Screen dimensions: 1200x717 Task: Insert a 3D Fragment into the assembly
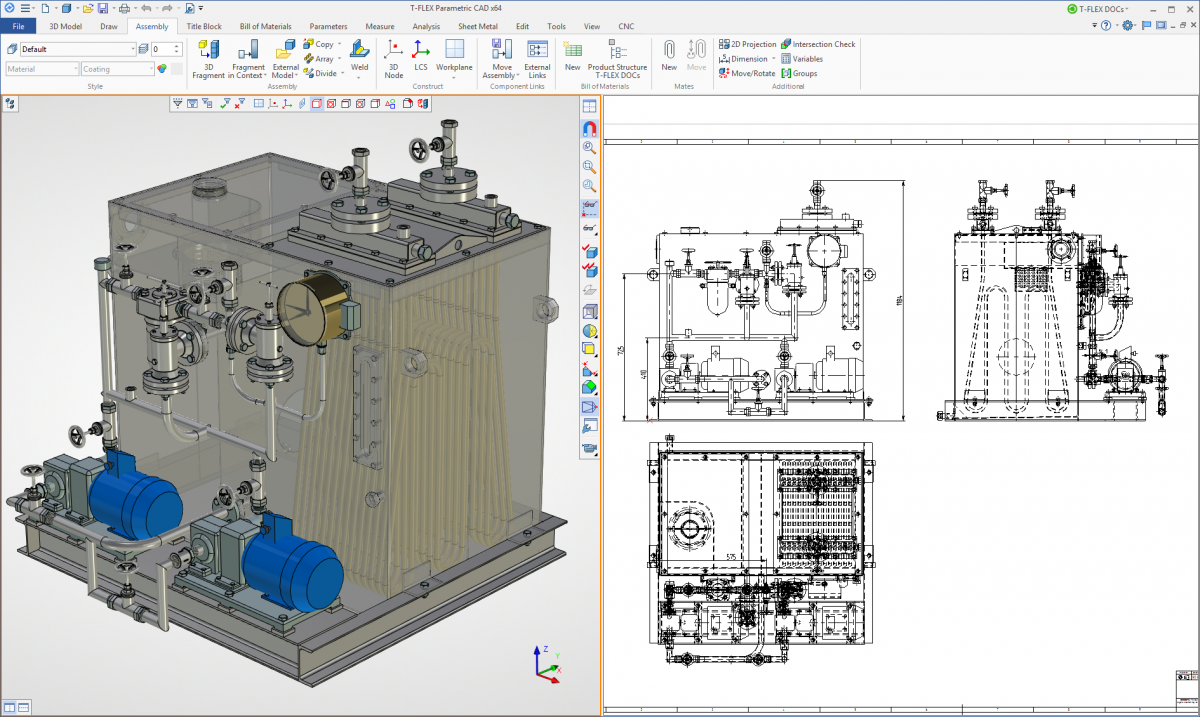(208, 59)
